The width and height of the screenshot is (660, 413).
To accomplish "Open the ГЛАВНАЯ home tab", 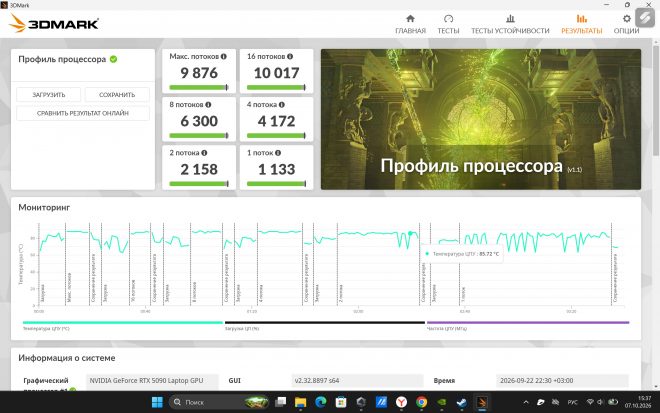I will pos(410,24).
